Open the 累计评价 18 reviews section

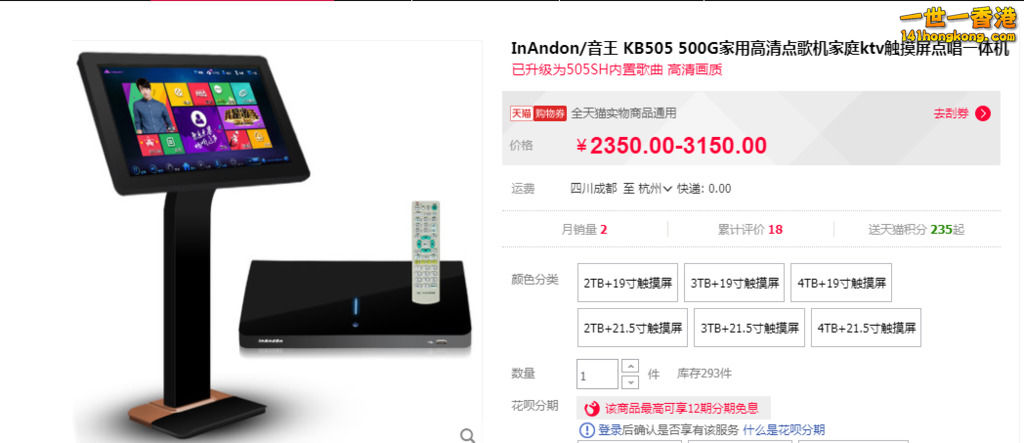tap(750, 229)
